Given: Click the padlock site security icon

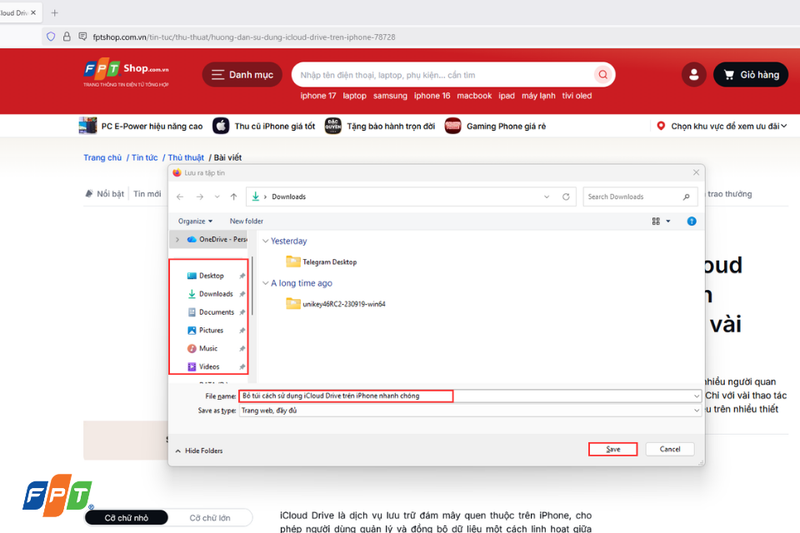Looking at the screenshot, I should 66,37.
